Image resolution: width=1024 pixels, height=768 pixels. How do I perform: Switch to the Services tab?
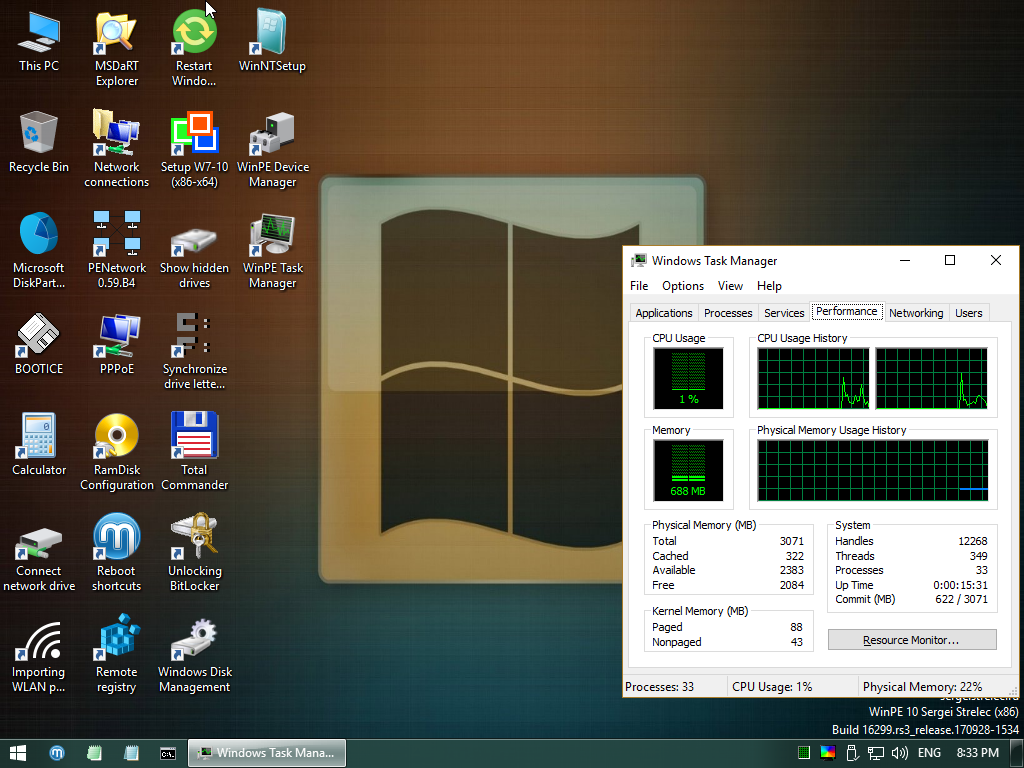(784, 313)
